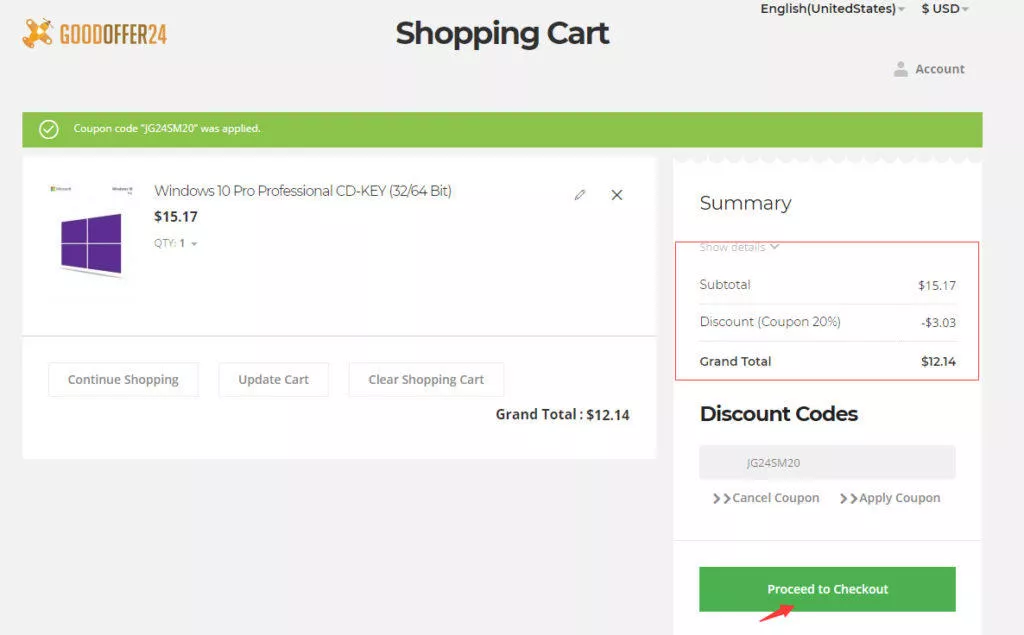Screen dimensions: 1024x635
Task: Open the language dropdown English(UnitedStates)
Action: click(832, 8)
